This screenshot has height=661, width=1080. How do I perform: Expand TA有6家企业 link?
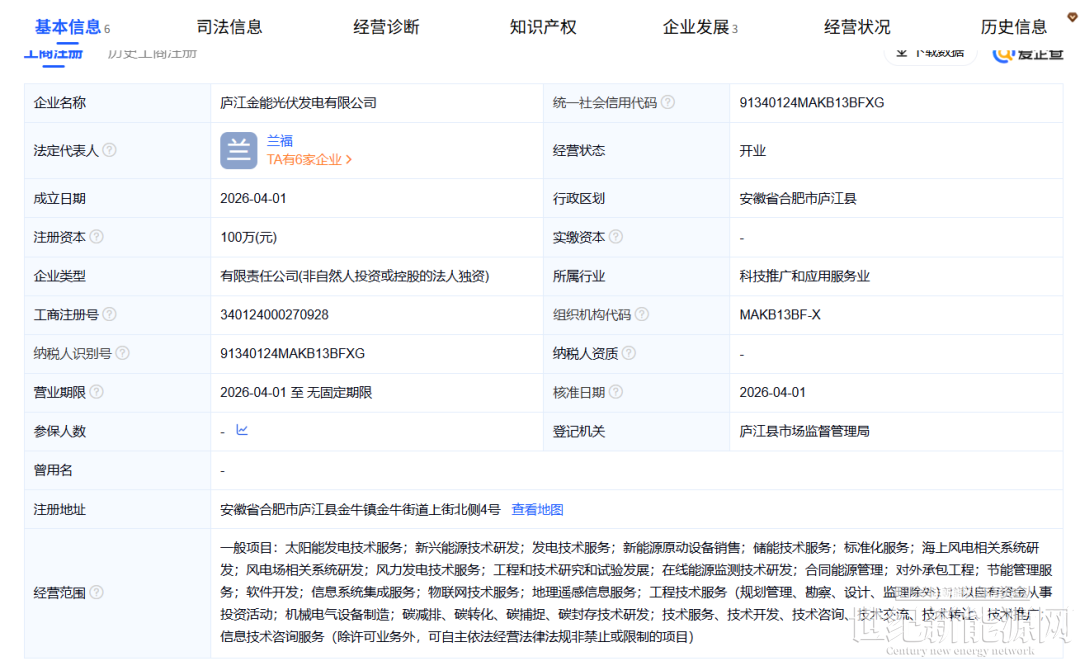click(x=309, y=159)
